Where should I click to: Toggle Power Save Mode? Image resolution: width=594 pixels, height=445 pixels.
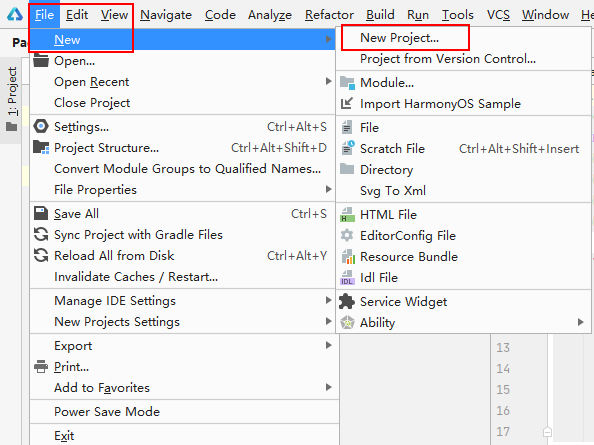click(x=107, y=412)
